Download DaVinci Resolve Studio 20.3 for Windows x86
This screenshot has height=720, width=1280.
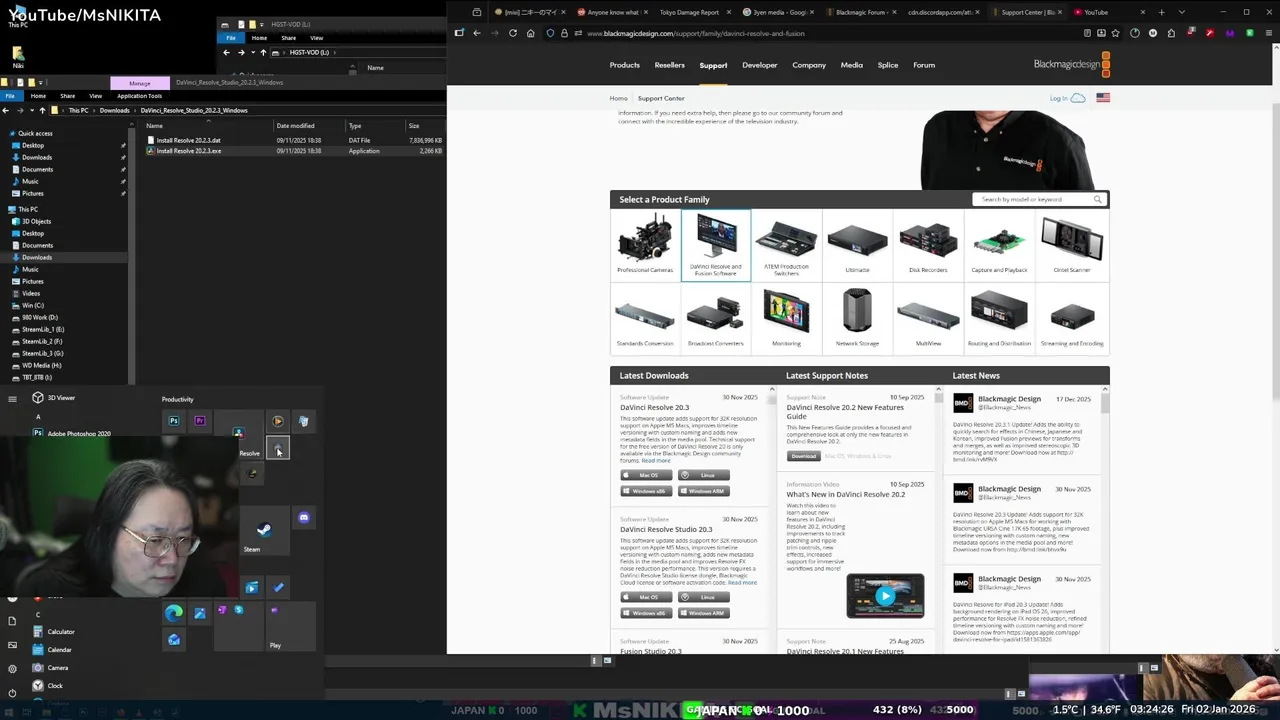(646, 613)
